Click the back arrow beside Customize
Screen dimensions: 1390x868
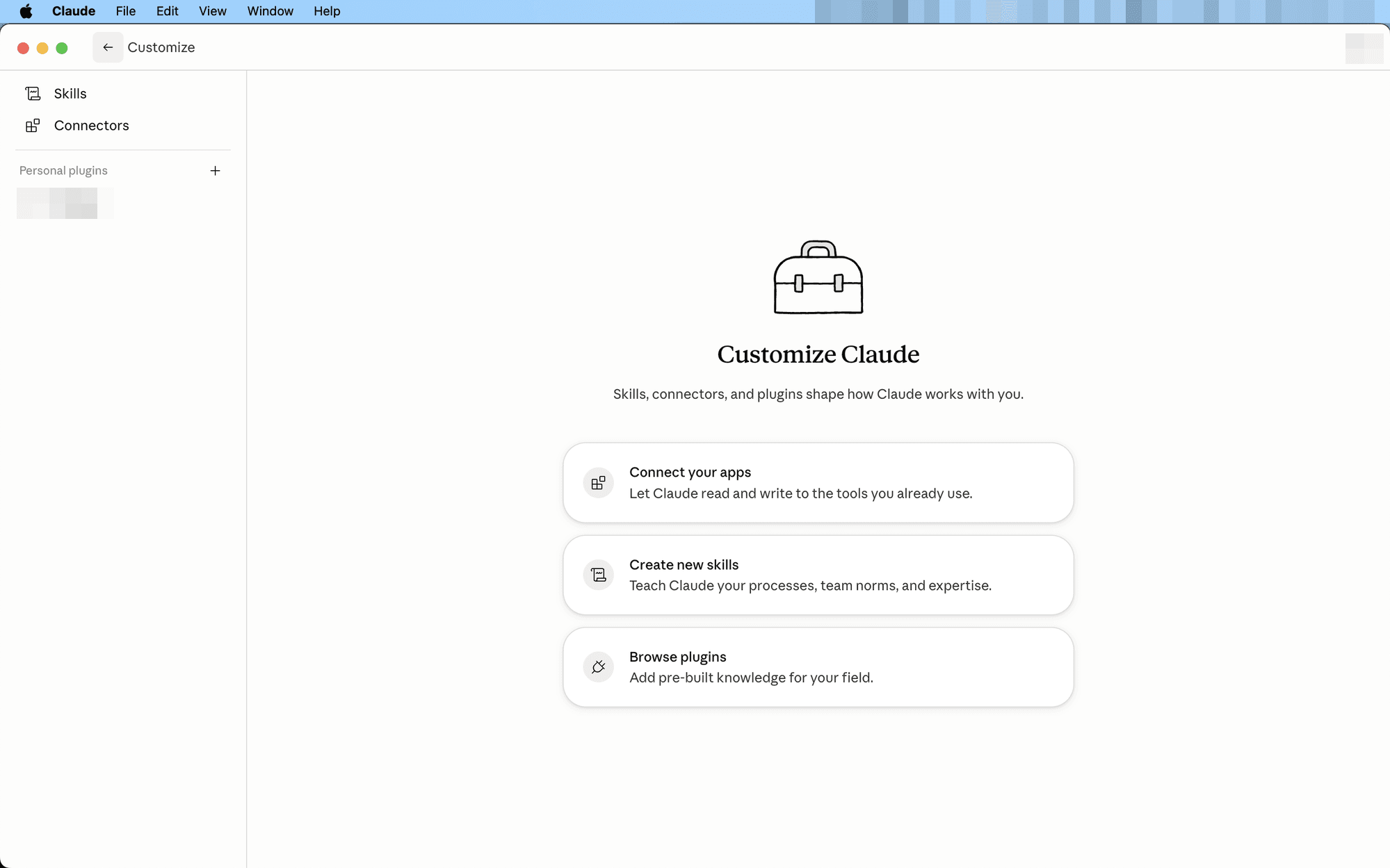tap(108, 47)
